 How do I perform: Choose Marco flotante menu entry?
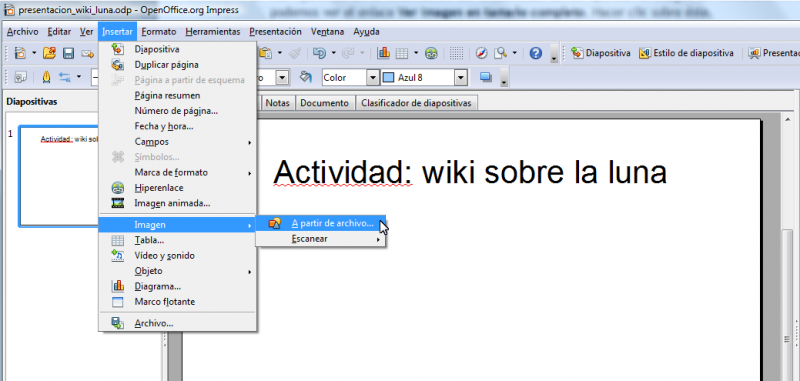click(x=178, y=301)
